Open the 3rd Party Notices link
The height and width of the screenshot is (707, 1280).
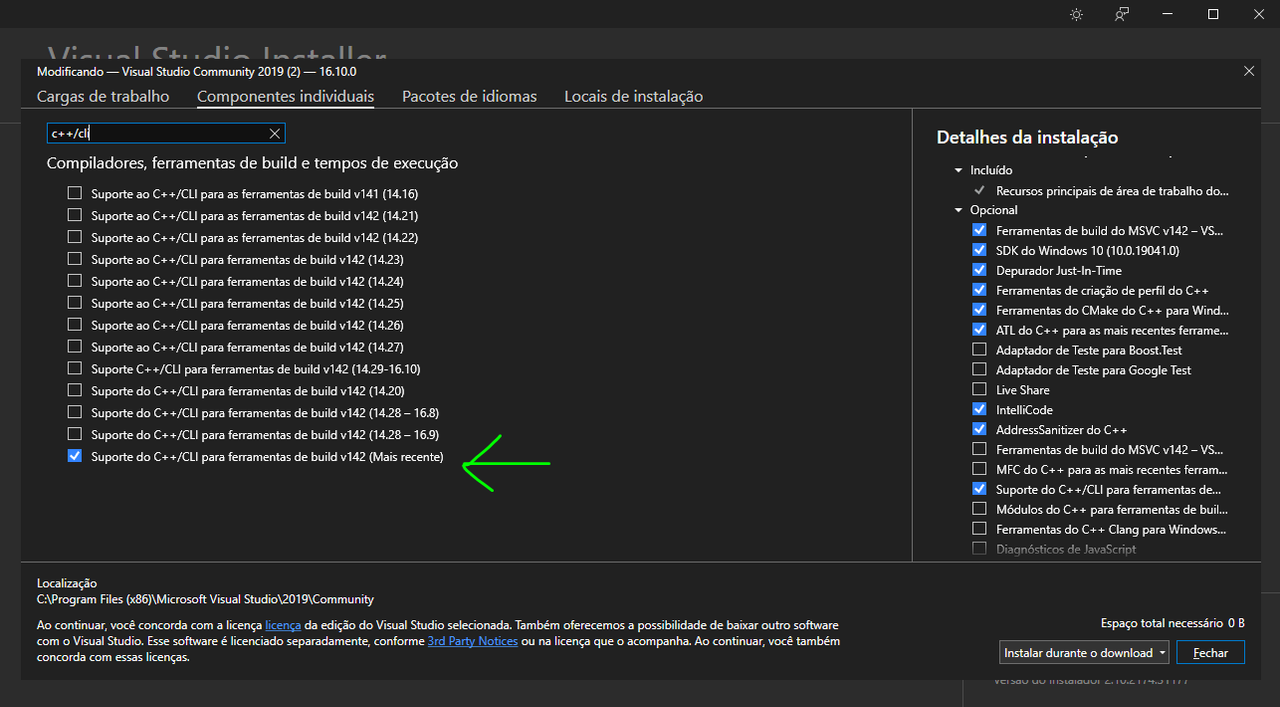coord(473,641)
